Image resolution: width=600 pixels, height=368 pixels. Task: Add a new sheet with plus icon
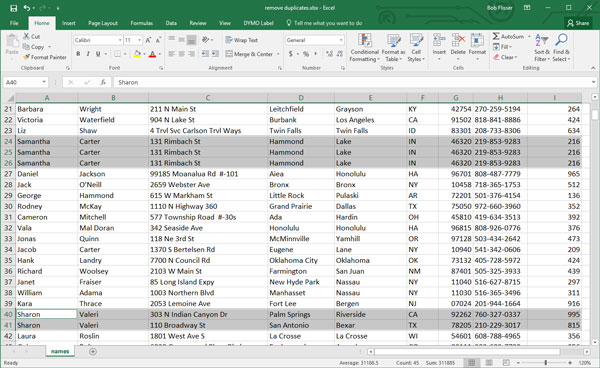click(x=93, y=351)
